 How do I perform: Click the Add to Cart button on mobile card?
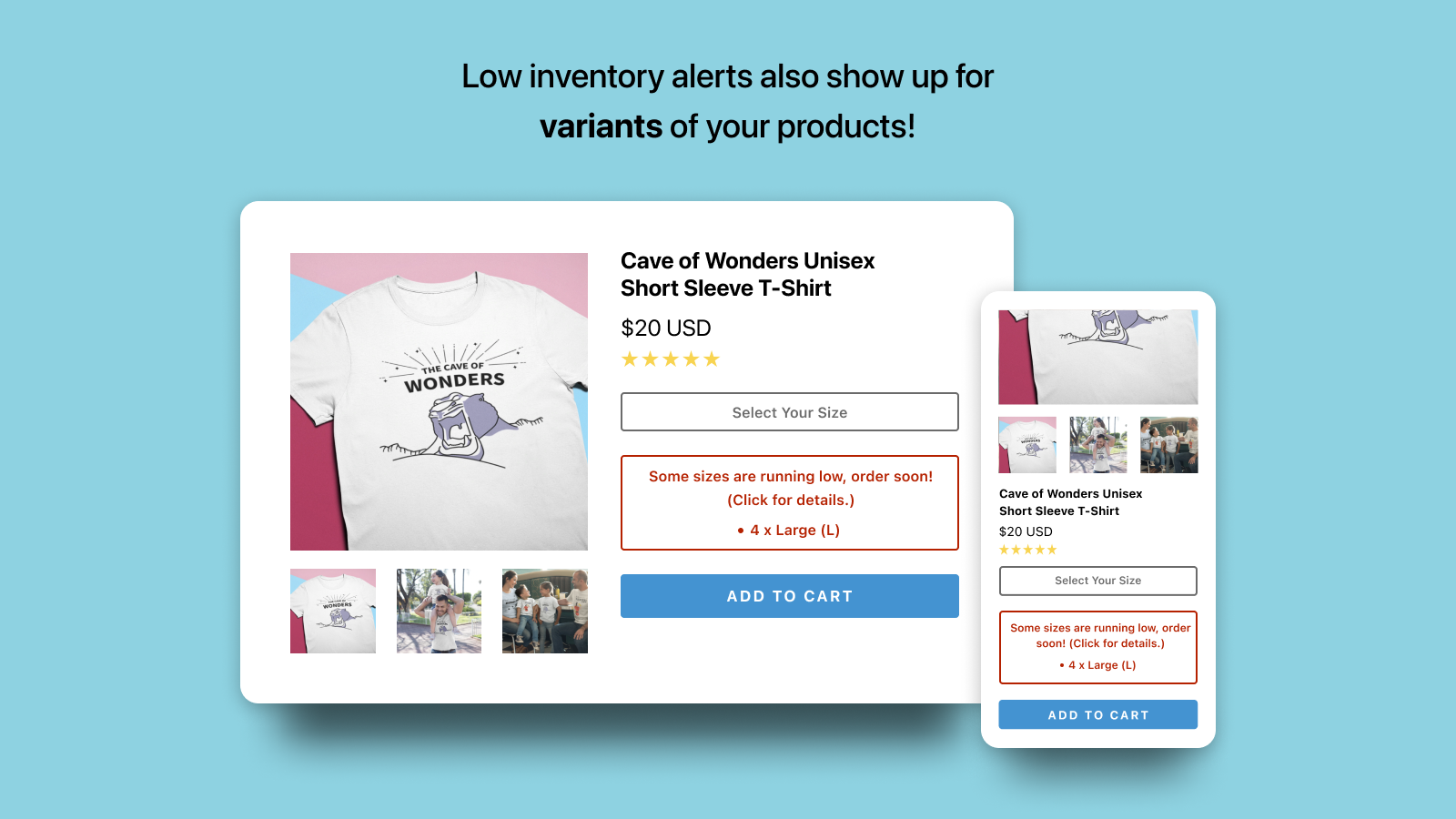[1097, 714]
